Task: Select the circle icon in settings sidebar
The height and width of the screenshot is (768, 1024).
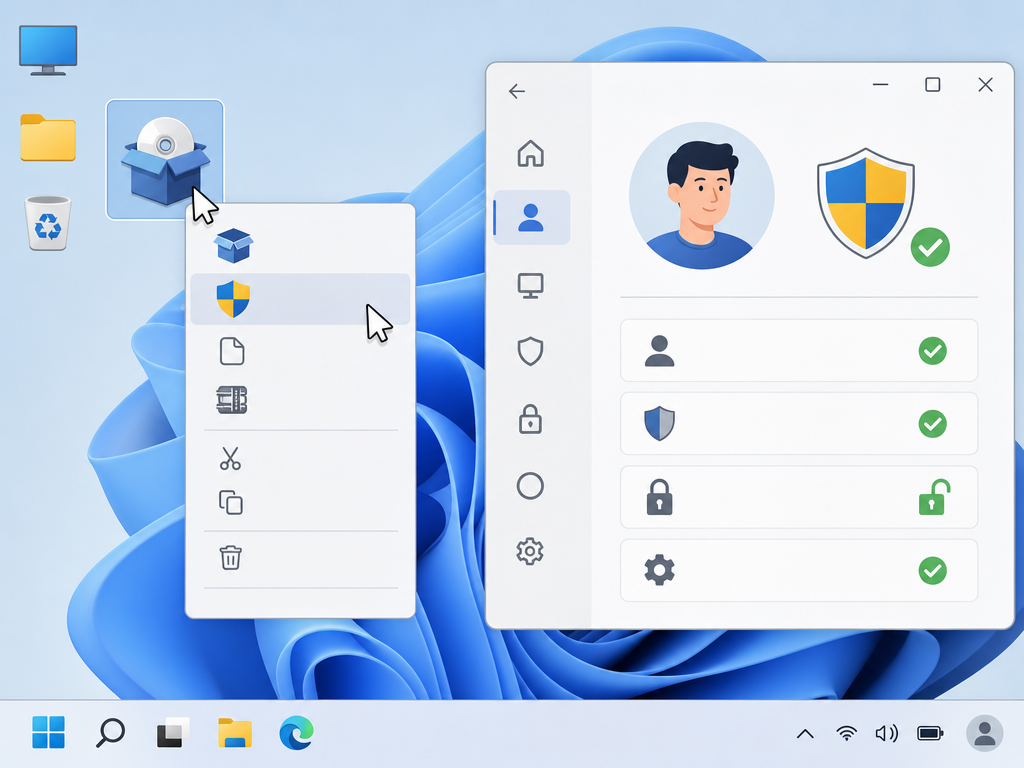Action: (530, 486)
